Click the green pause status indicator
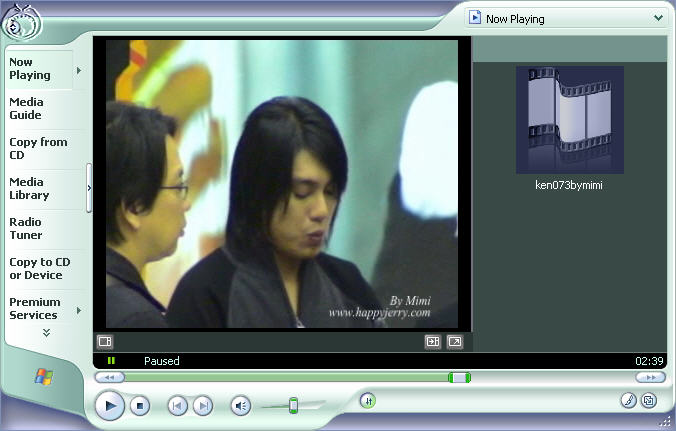Image resolution: width=676 pixels, height=431 pixels. [x=111, y=361]
